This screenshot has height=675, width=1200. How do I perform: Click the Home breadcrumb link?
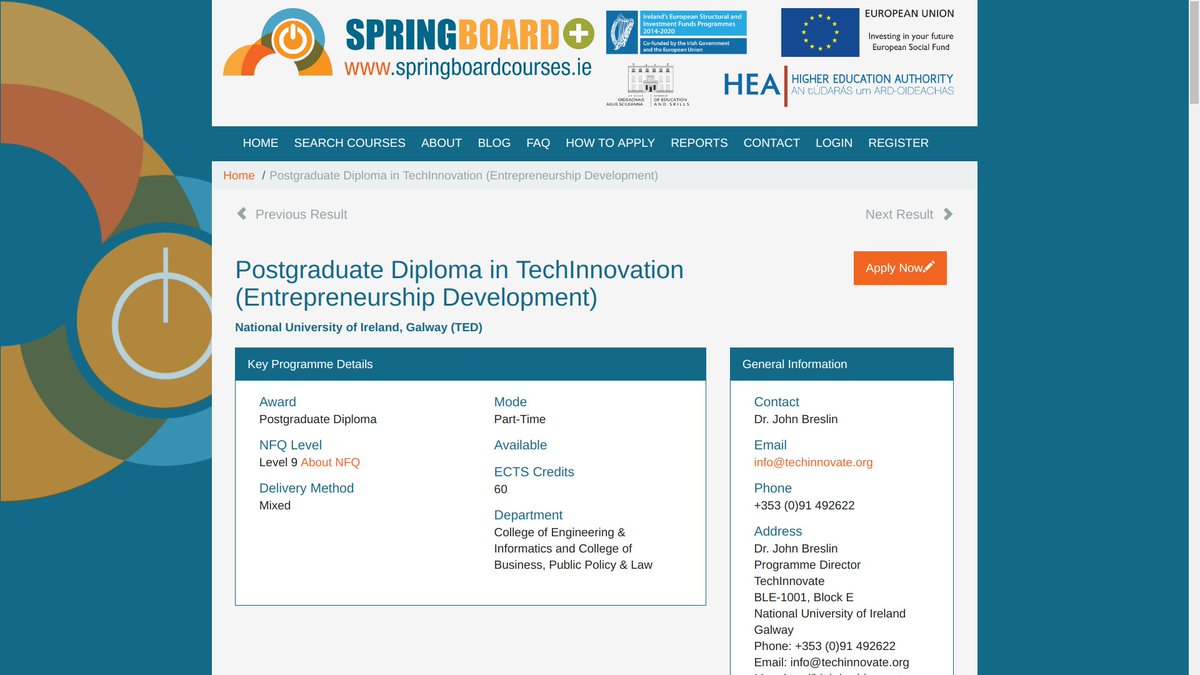coord(239,175)
